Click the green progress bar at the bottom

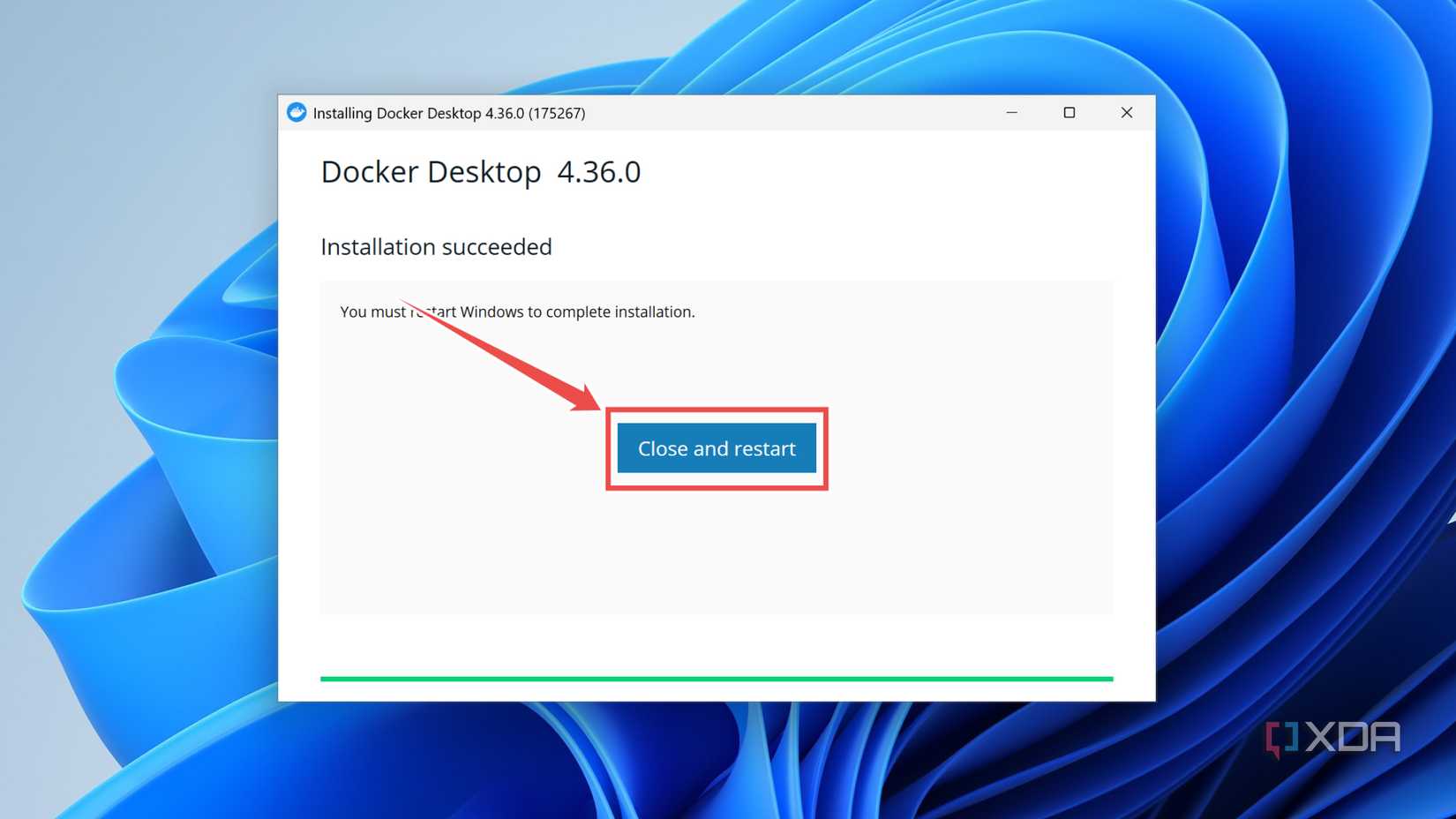click(716, 679)
